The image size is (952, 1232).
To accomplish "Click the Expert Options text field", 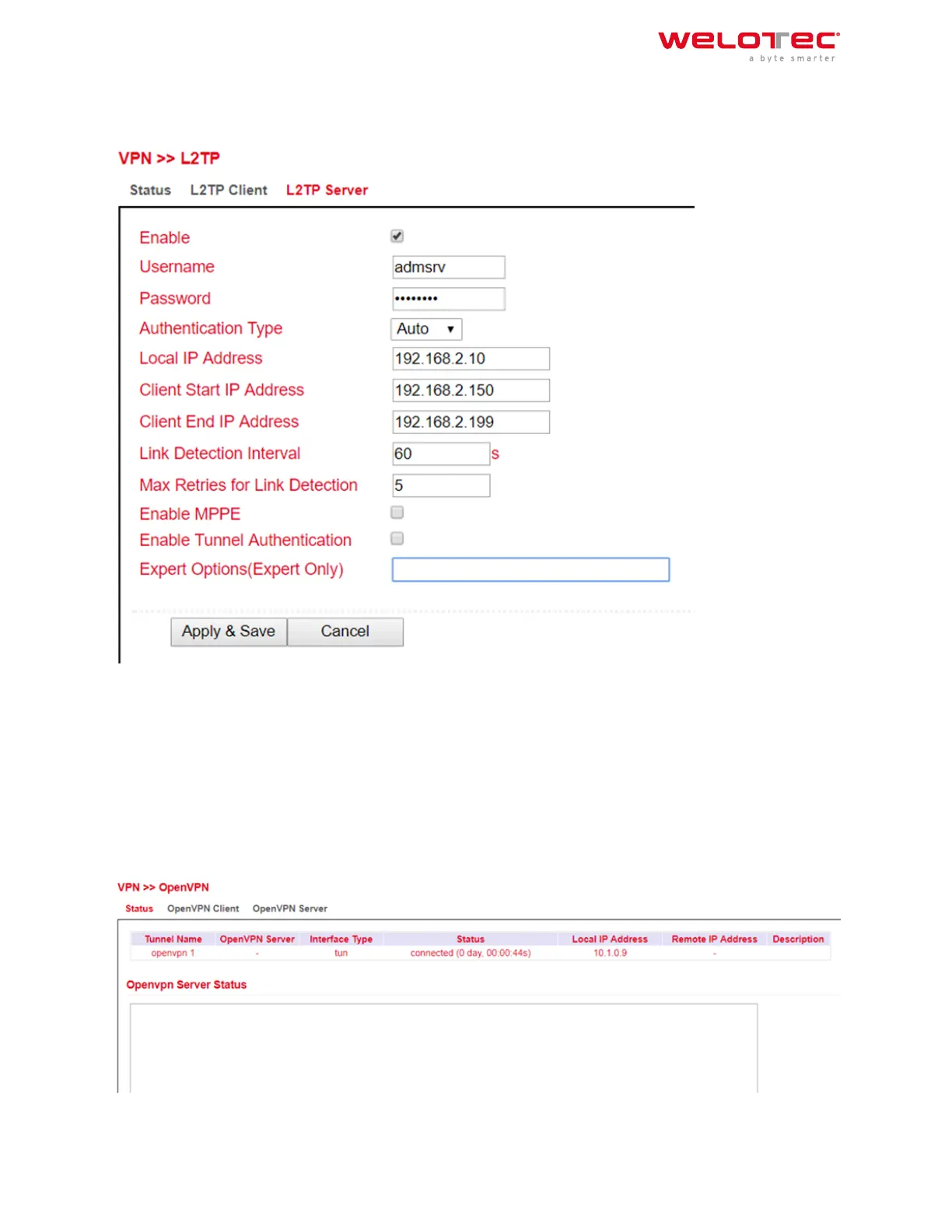I will point(530,569).
